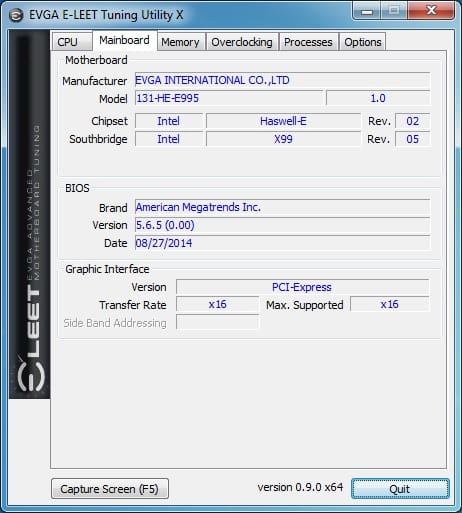Image resolution: width=462 pixels, height=513 pixels.
Task: Click the BIOS Brand American Megatrends Inc.
Action: pos(282,207)
